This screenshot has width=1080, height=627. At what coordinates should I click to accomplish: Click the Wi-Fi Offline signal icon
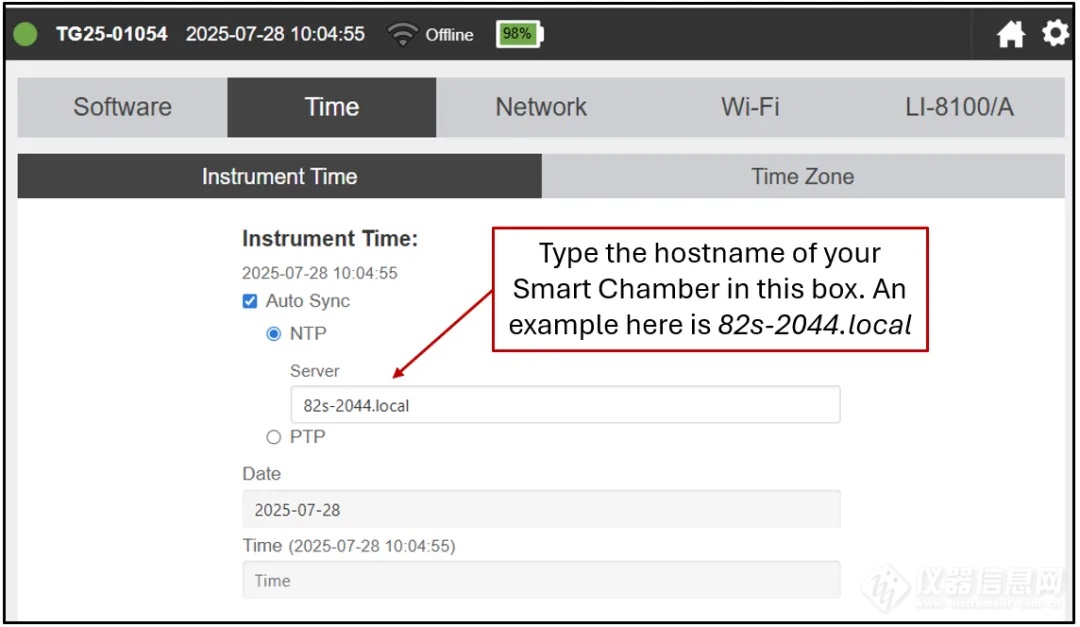click(x=403, y=35)
